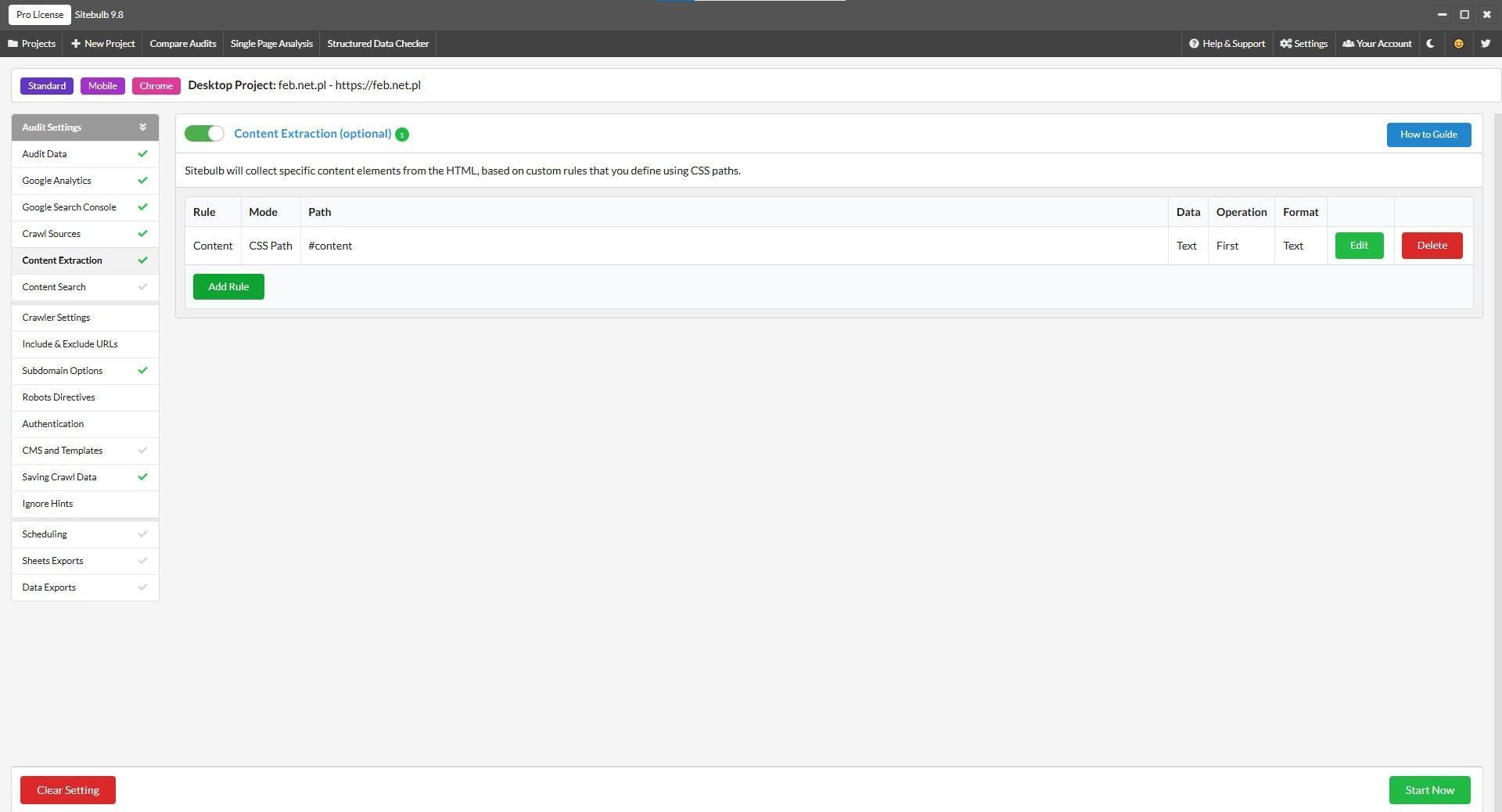
Task: Start a New Project
Action: click(103, 44)
